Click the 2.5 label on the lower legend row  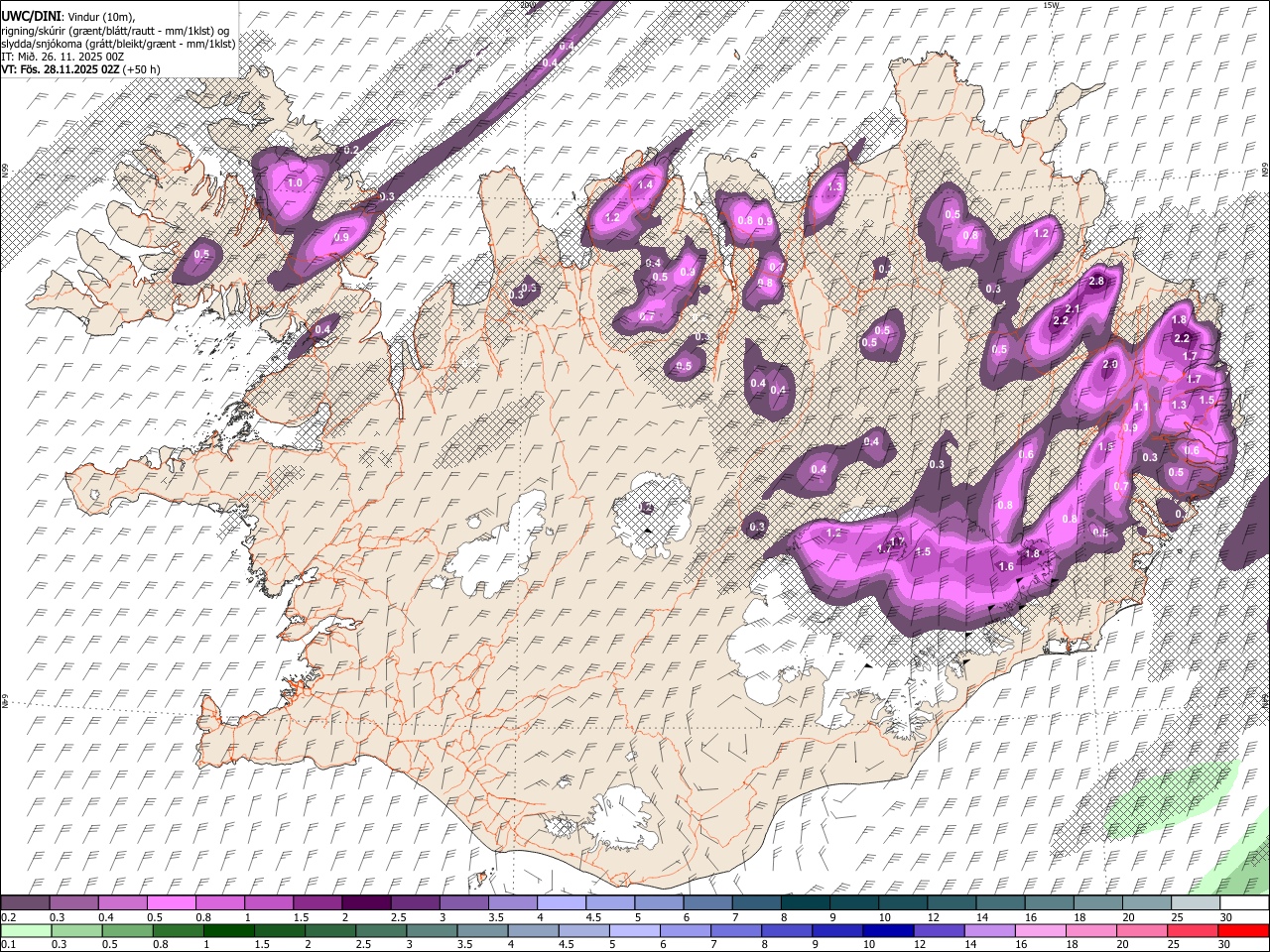pyautogui.click(x=364, y=945)
